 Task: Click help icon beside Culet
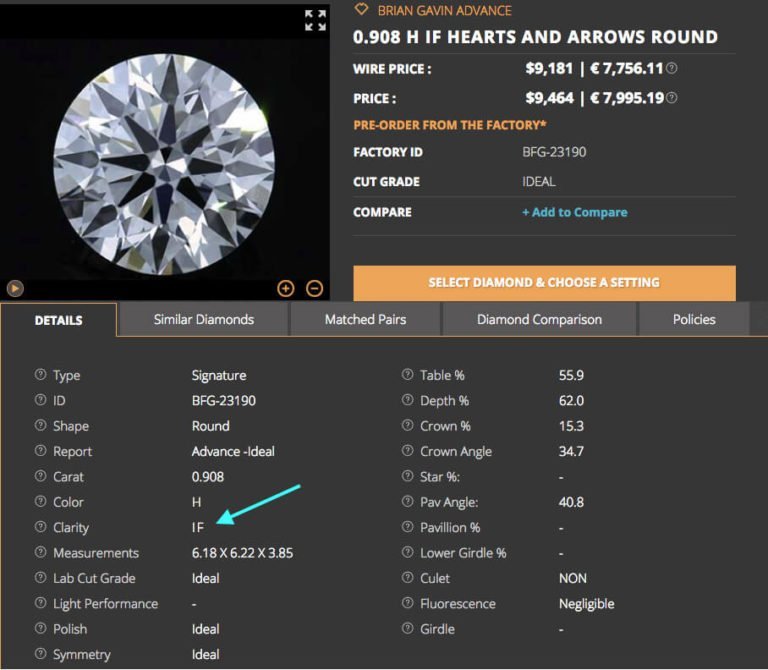408,578
